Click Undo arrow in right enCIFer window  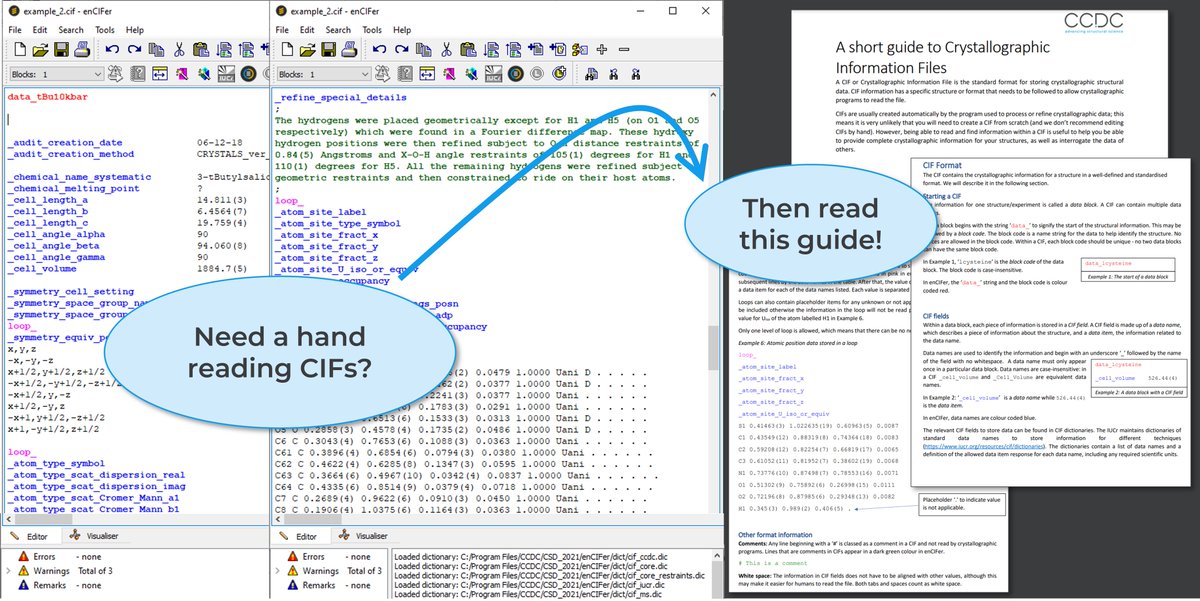(x=379, y=49)
